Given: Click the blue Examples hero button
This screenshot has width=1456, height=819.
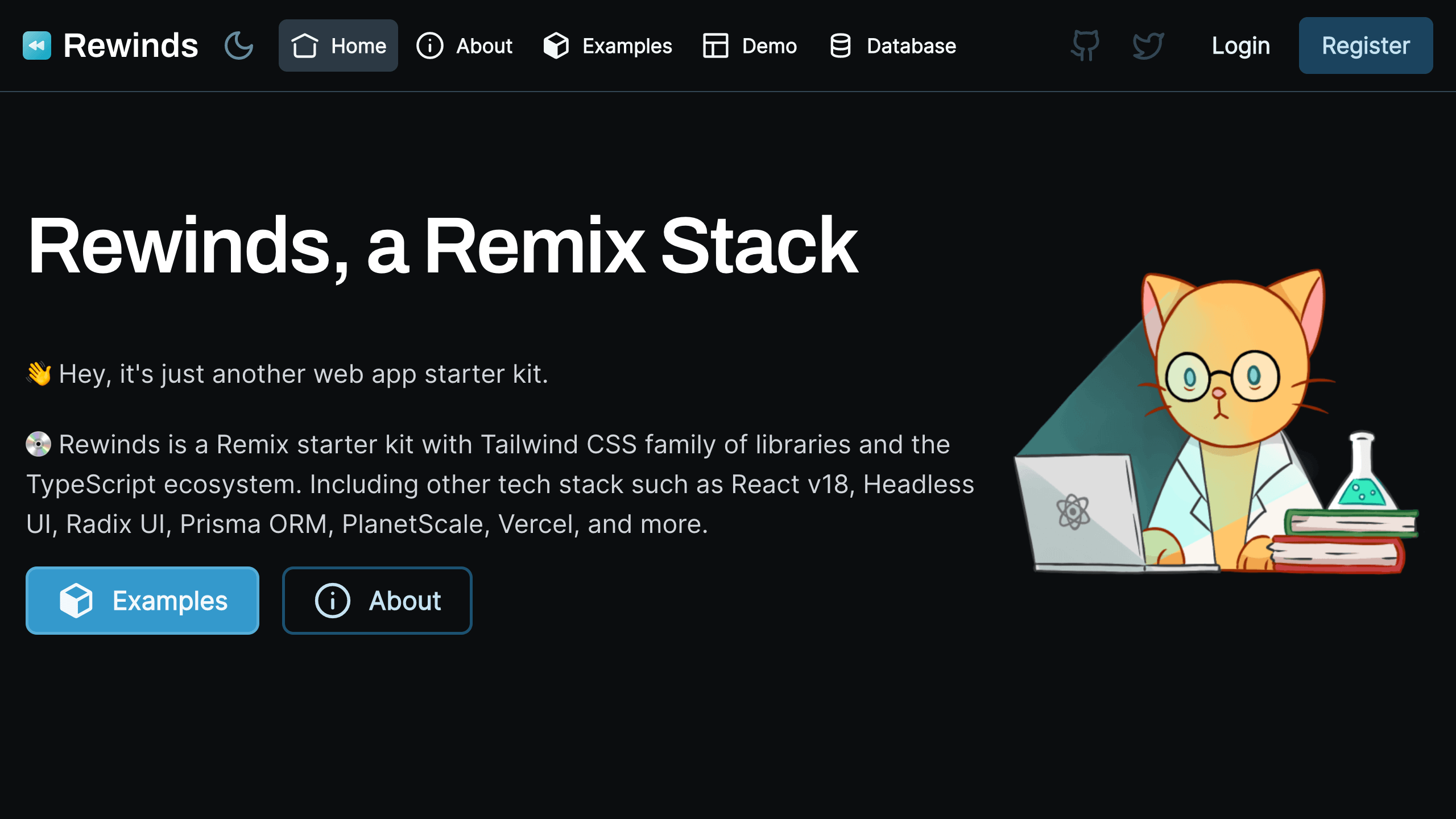Looking at the screenshot, I should [142, 601].
